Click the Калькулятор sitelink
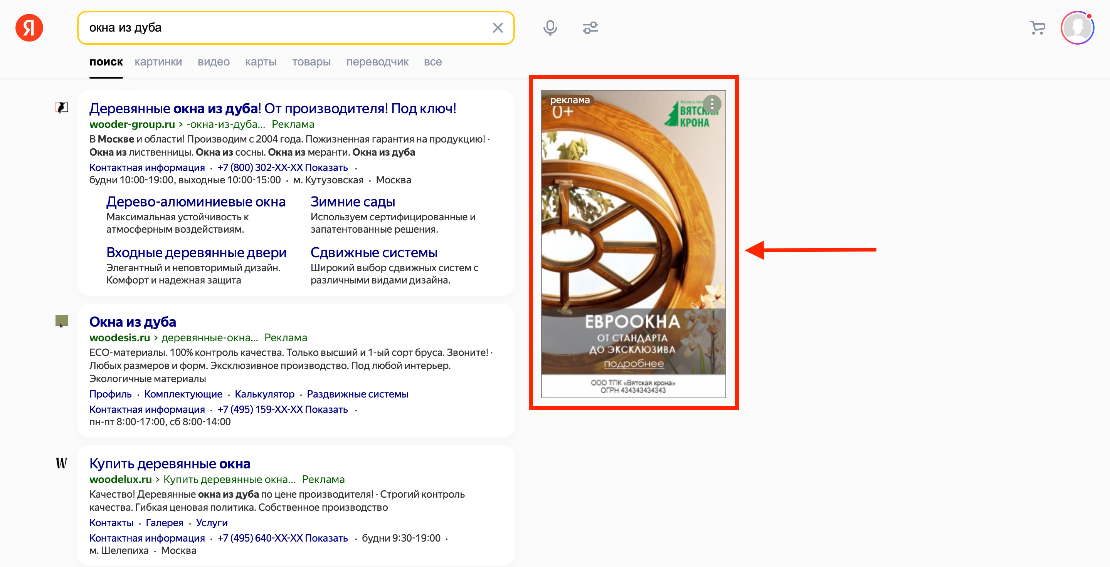 [251, 394]
